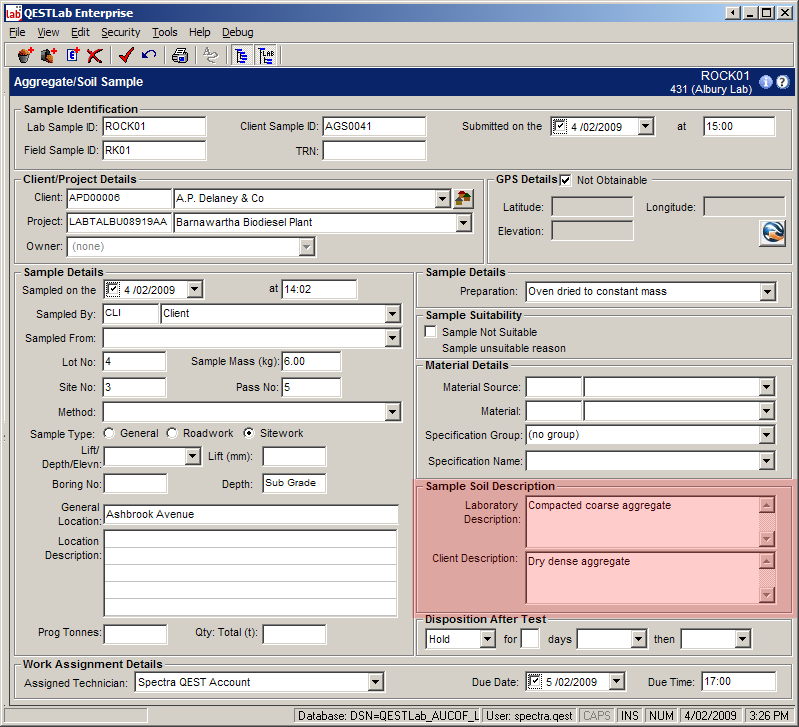Click the red checkmark toolbar icon

tap(126, 55)
